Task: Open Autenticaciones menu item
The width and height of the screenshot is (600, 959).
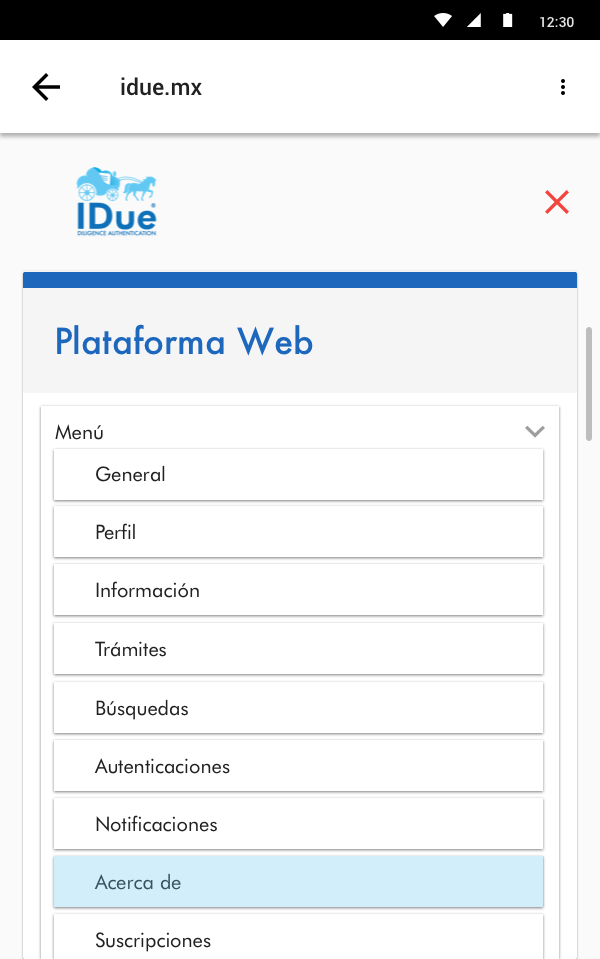Action: [298, 767]
